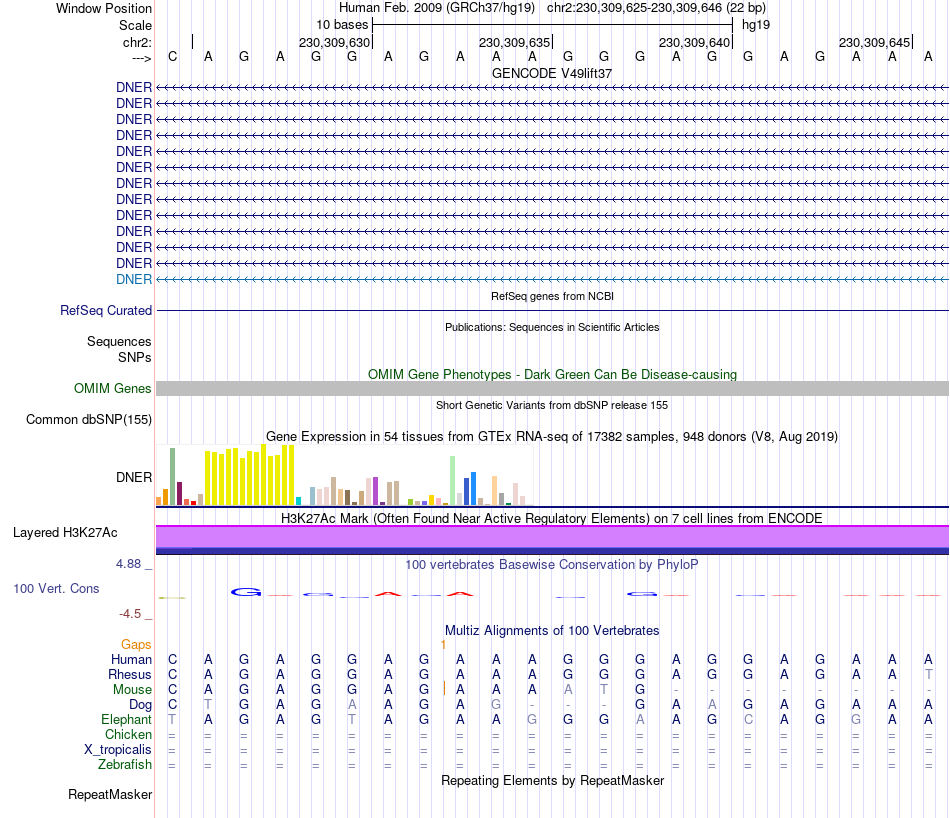
Task: Click the Common dbSNP(155) label
Action: click(89, 419)
